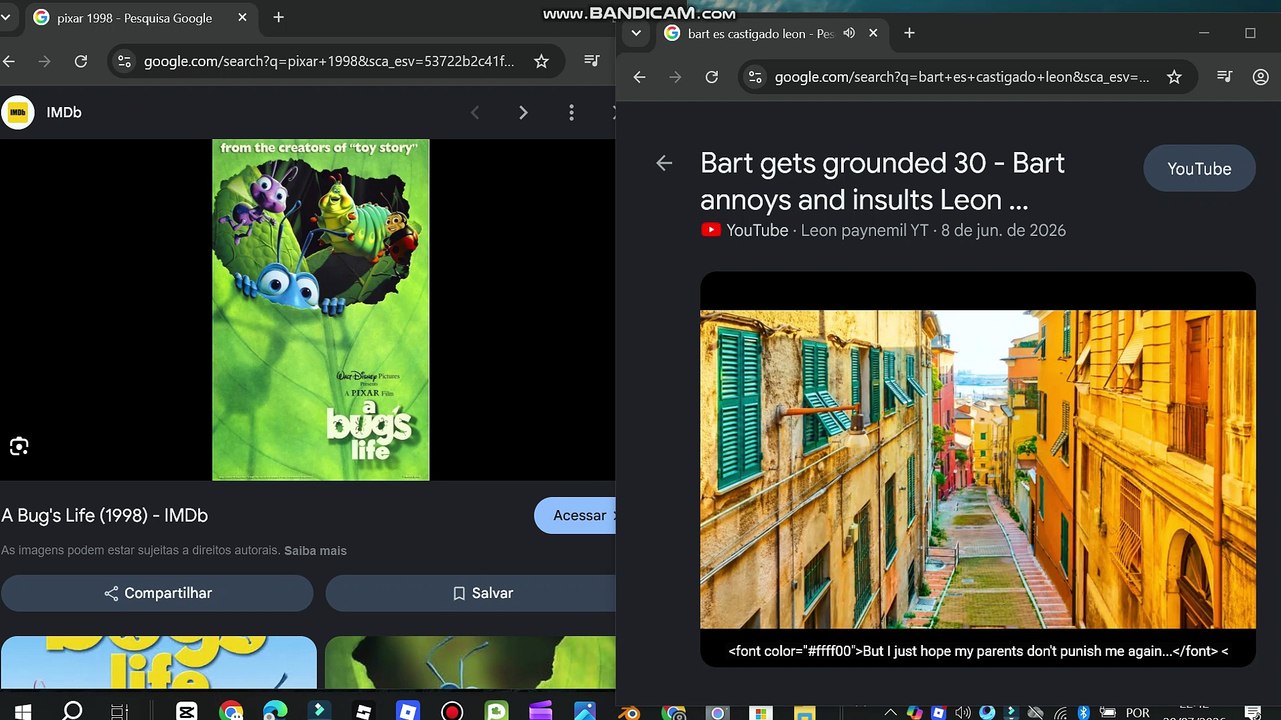Open Windows Start menu
The image size is (1281, 720).
point(23,711)
